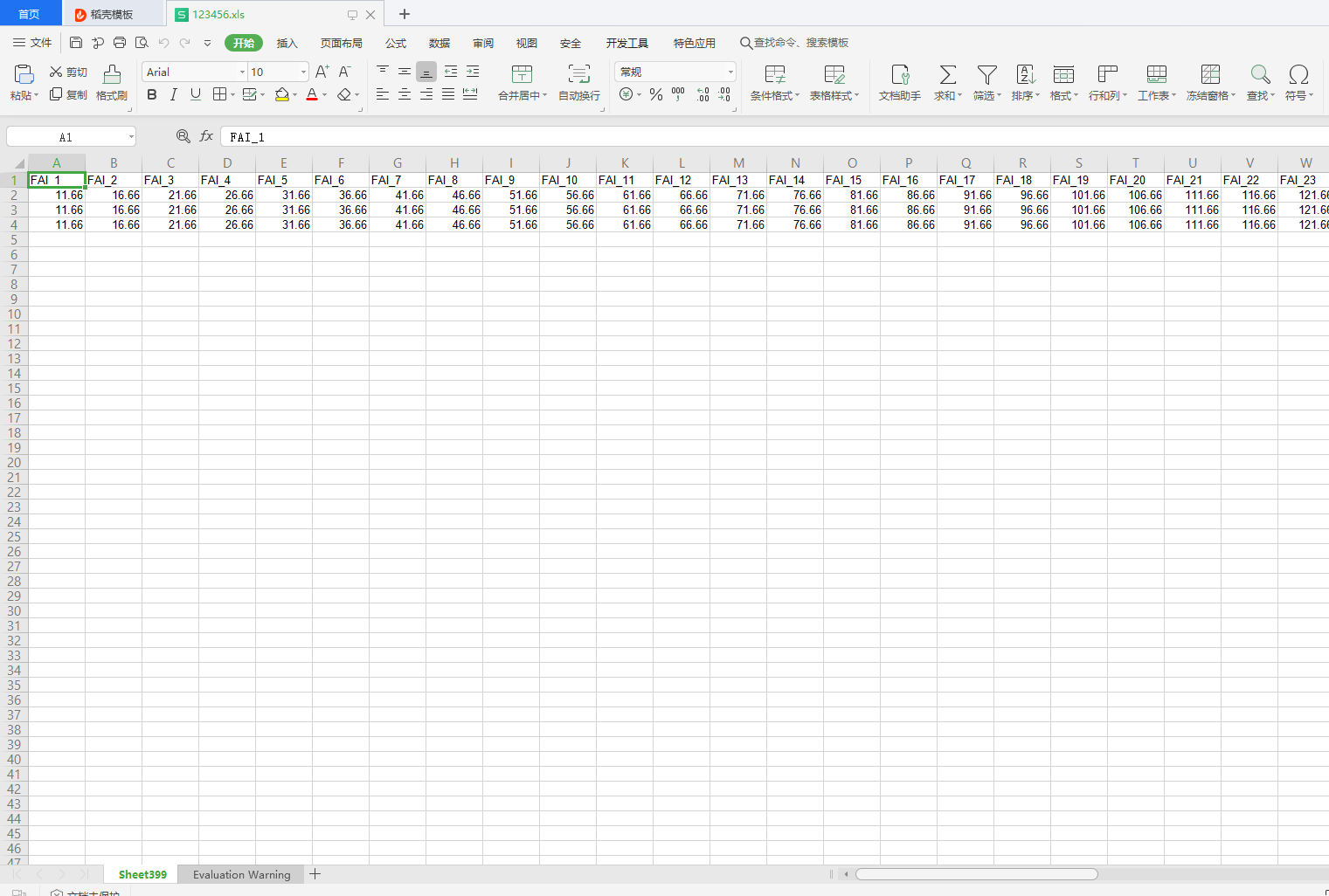The width and height of the screenshot is (1329, 896).
Task: Click Cut (剪切) scissors icon
Action: (x=56, y=72)
